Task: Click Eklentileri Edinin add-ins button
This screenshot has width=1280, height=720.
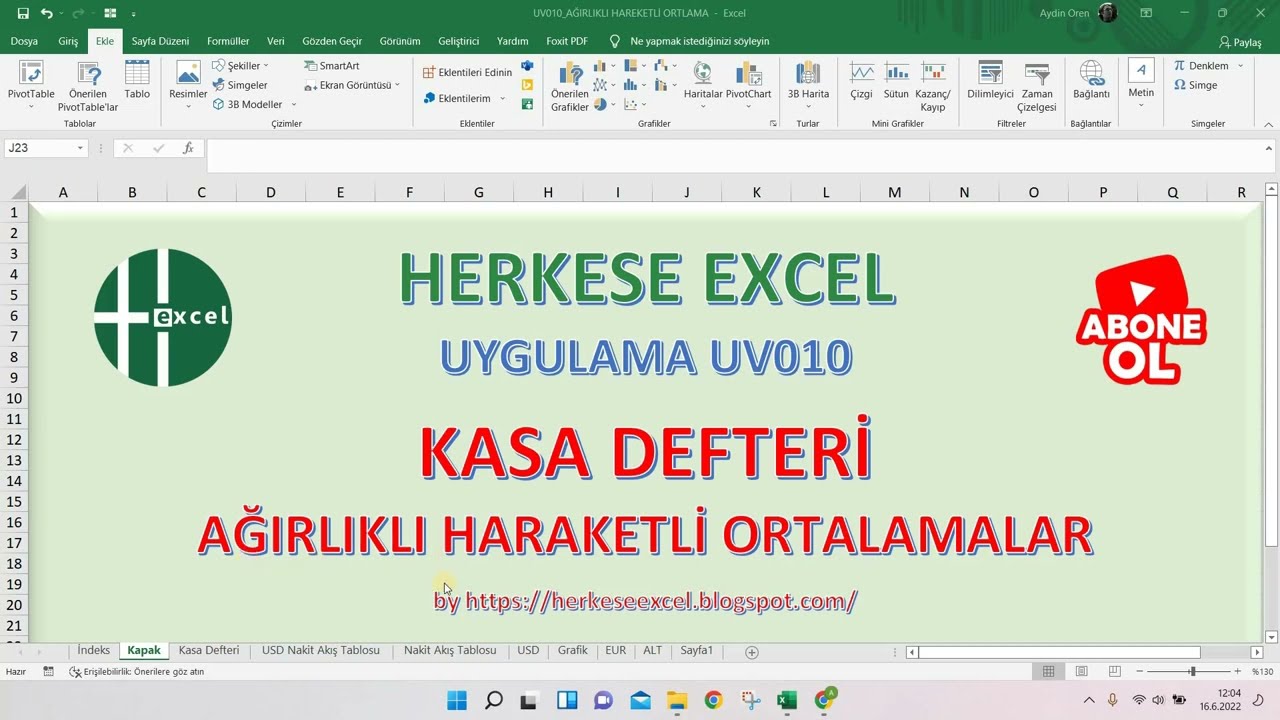Action: 467,72
